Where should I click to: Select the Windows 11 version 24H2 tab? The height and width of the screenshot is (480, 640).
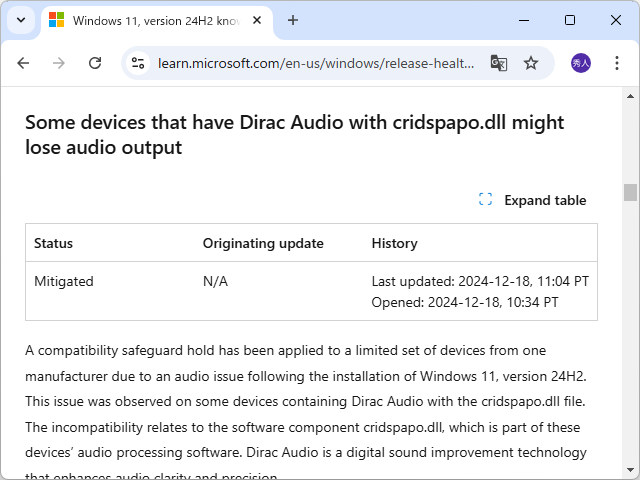tap(157, 21)
